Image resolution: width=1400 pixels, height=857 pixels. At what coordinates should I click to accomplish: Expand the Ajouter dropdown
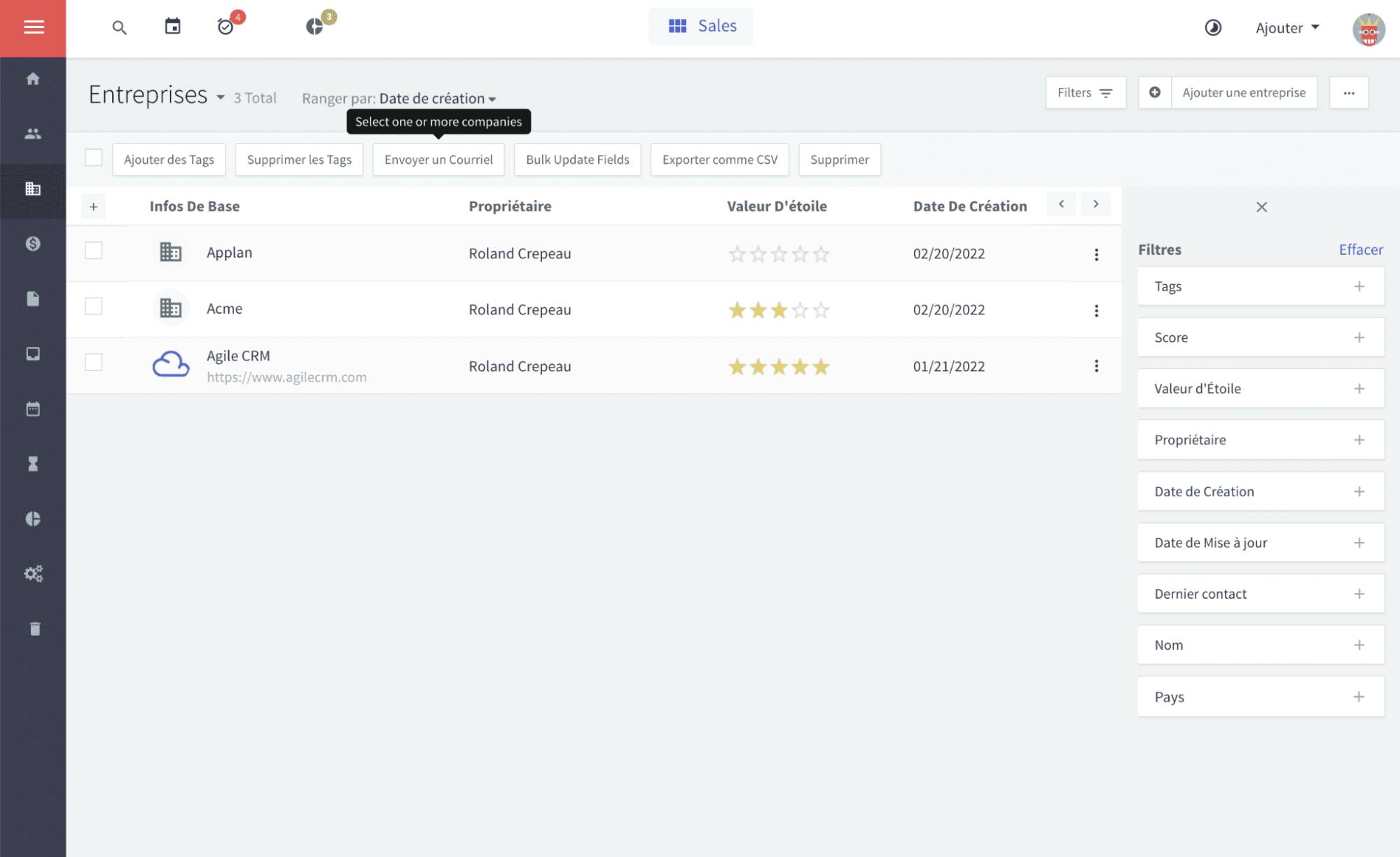pos(1287,28)
